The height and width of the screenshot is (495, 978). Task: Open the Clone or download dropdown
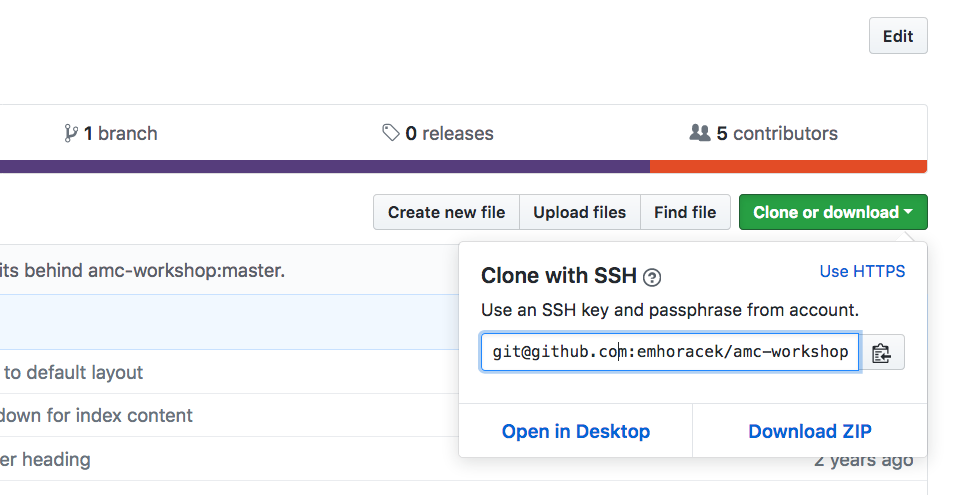pos(833,213)
